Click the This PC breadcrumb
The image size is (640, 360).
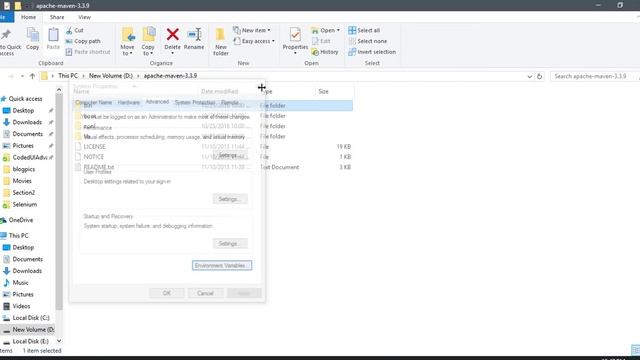[x=68, y=76]
